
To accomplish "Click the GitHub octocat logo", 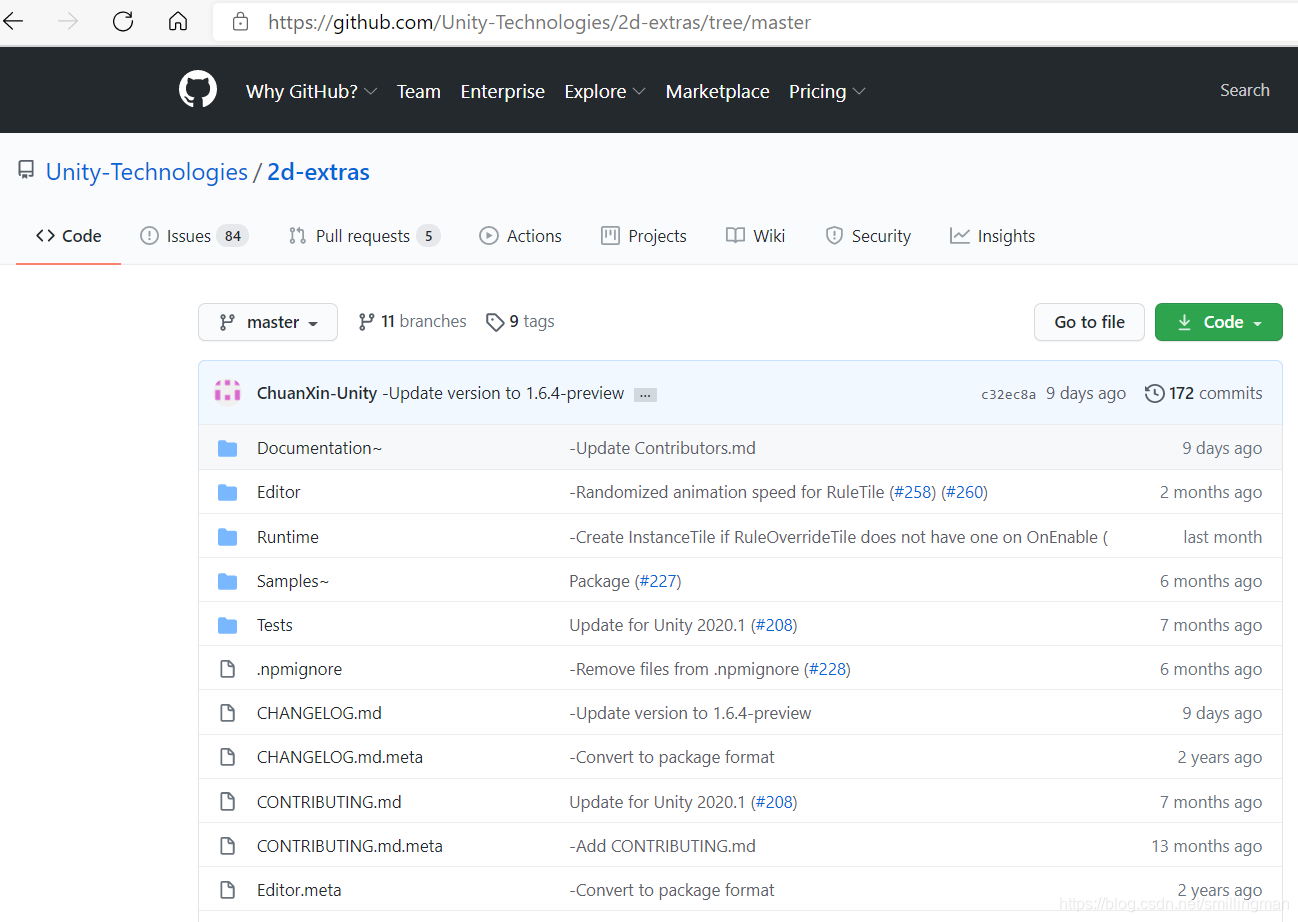I will pyautogui.click(x=198, y=90).
